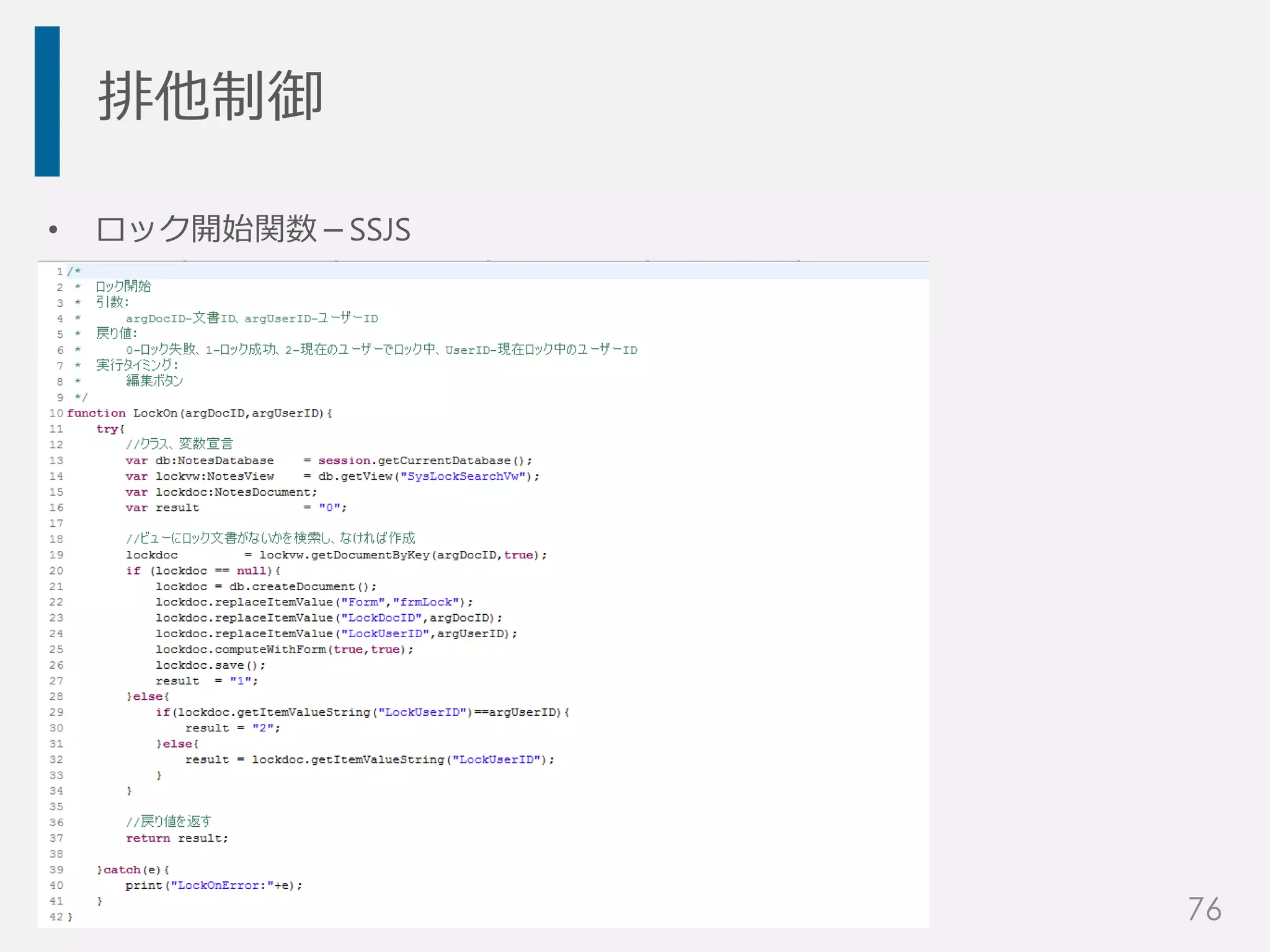
Task: Click the comment //ビューにロック文書がないかを検索し、なければ作成
Action: point(270,538)
